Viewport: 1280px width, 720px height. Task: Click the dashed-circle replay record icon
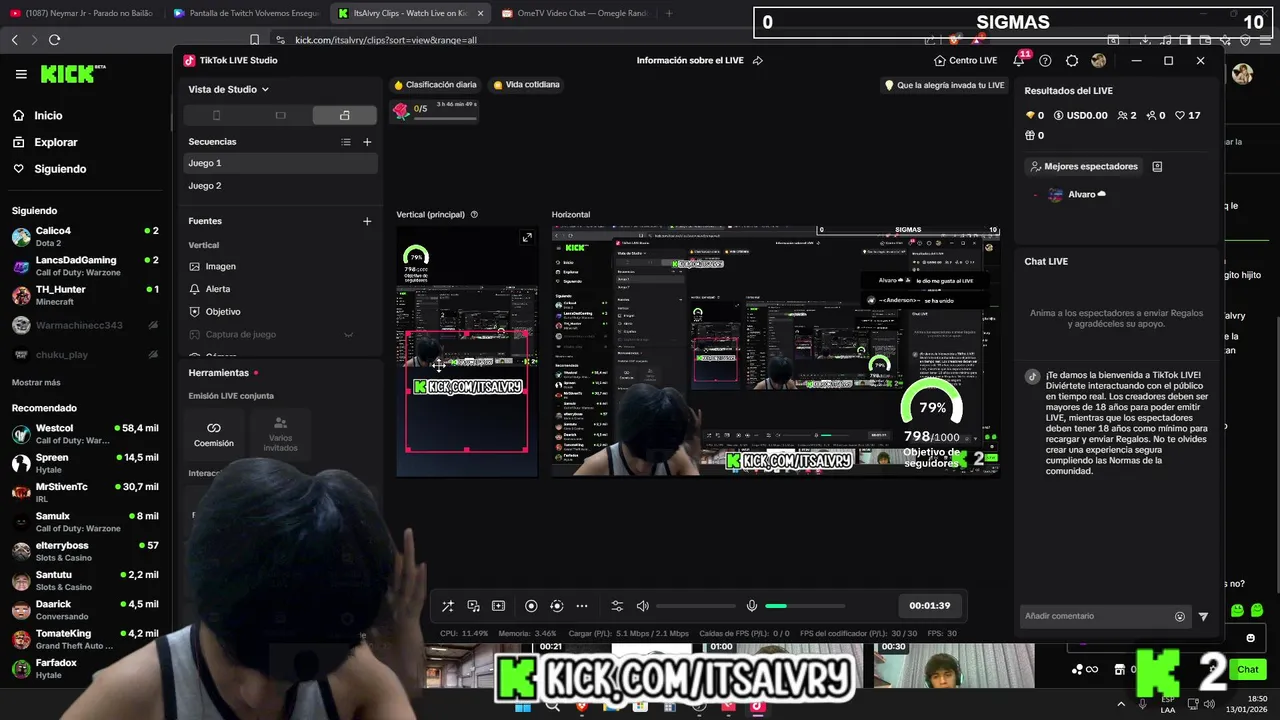[x=557, y=606]
